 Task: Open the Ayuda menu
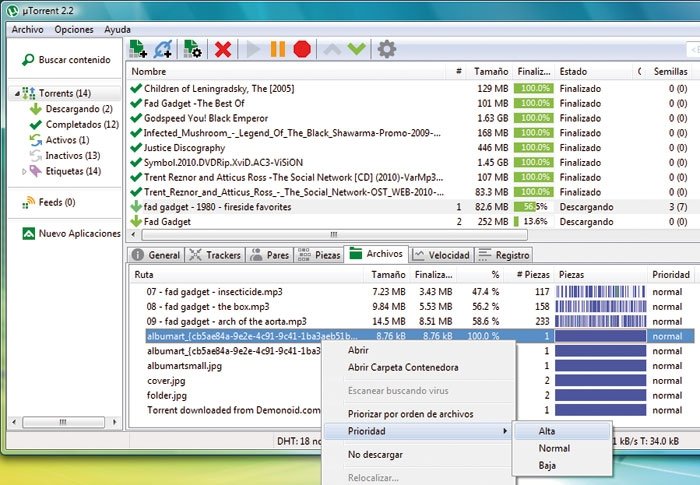click(117, 29)
